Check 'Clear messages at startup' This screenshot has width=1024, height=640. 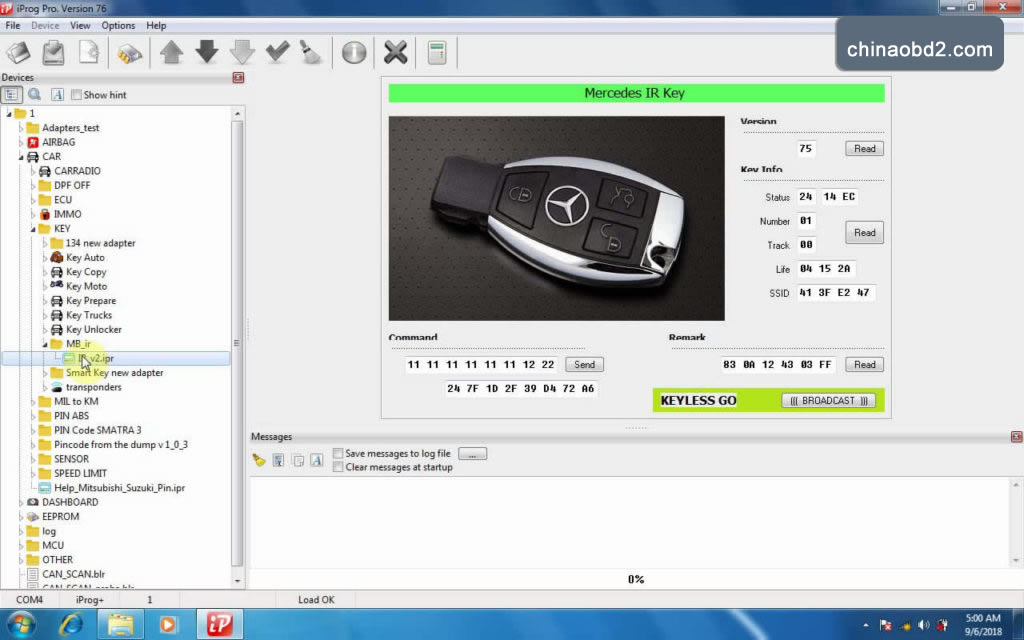[338, 467]
